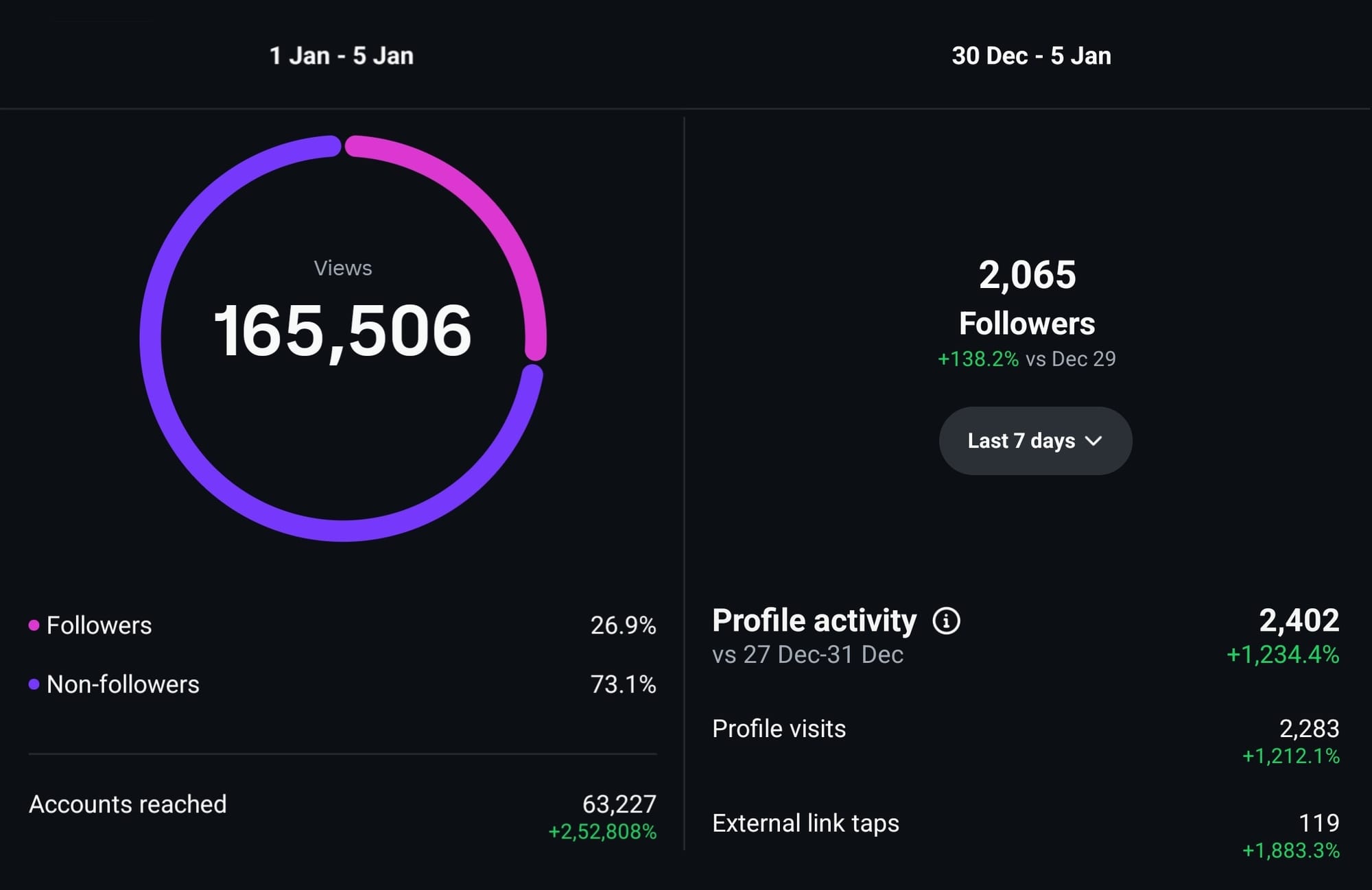Click the pink Followers legend dot

34,625
